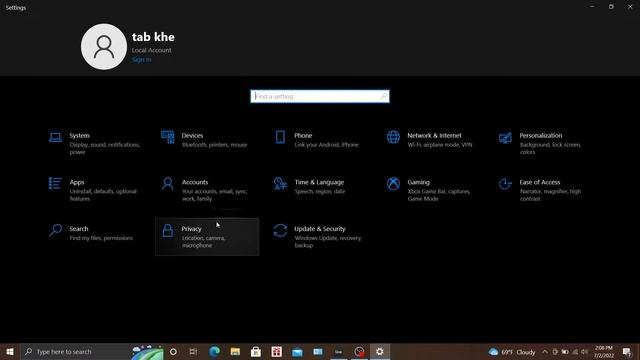This screenshot has width=640, height=360.
Task: Open Cortana from the taskbar circle icon
Action: [173, 351]
